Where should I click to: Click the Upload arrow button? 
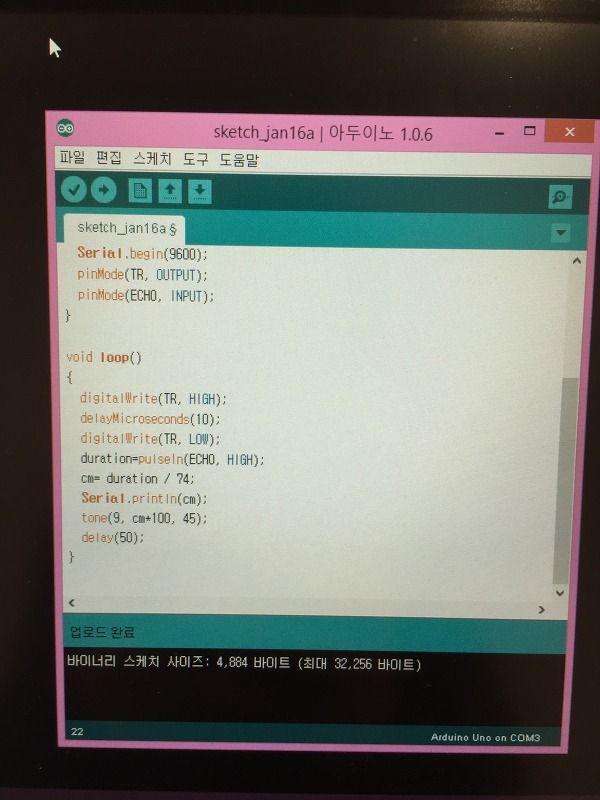click(104, 190)
